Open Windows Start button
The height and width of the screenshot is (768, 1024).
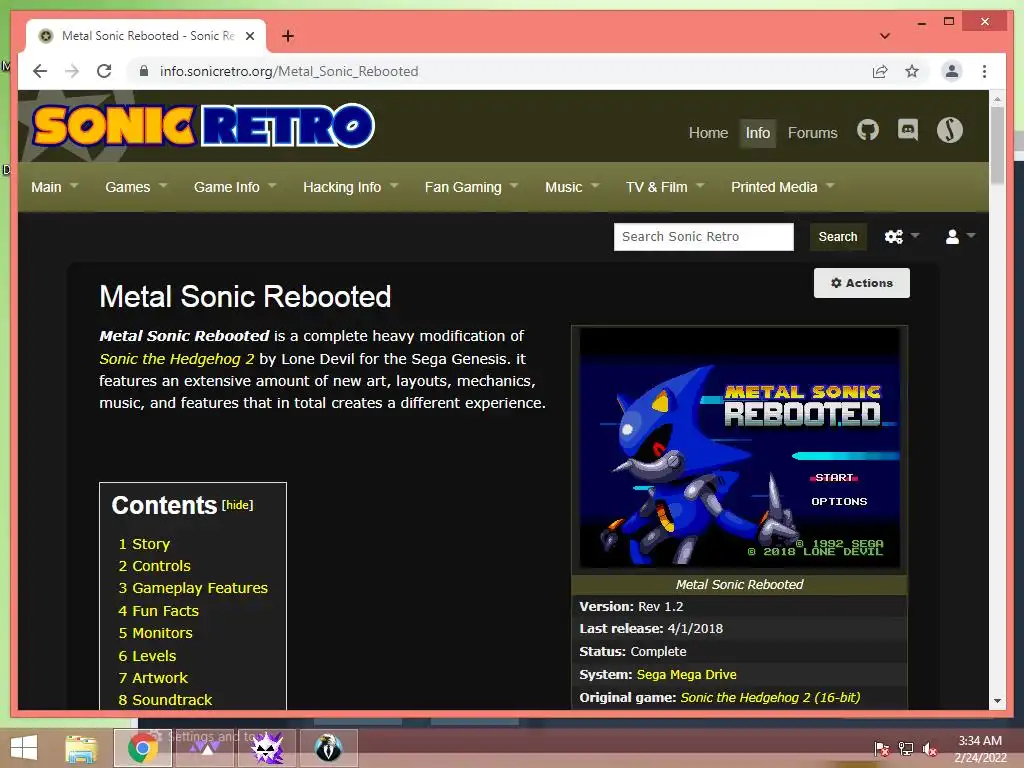click(24, 748)
